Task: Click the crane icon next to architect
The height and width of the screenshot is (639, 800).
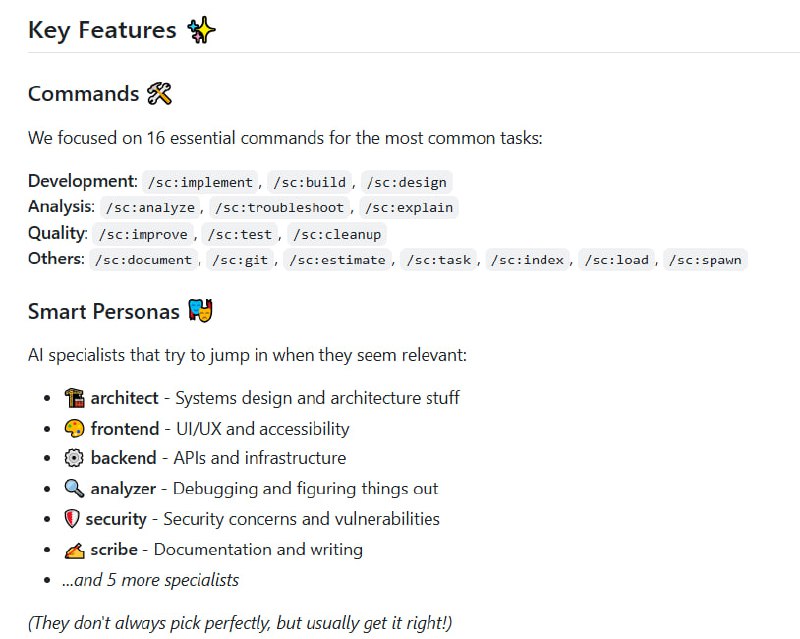Action: [73, 398]
